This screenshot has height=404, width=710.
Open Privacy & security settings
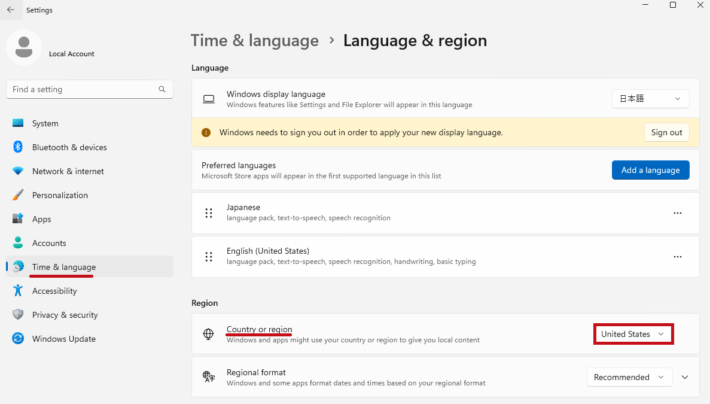pos(65,315)
